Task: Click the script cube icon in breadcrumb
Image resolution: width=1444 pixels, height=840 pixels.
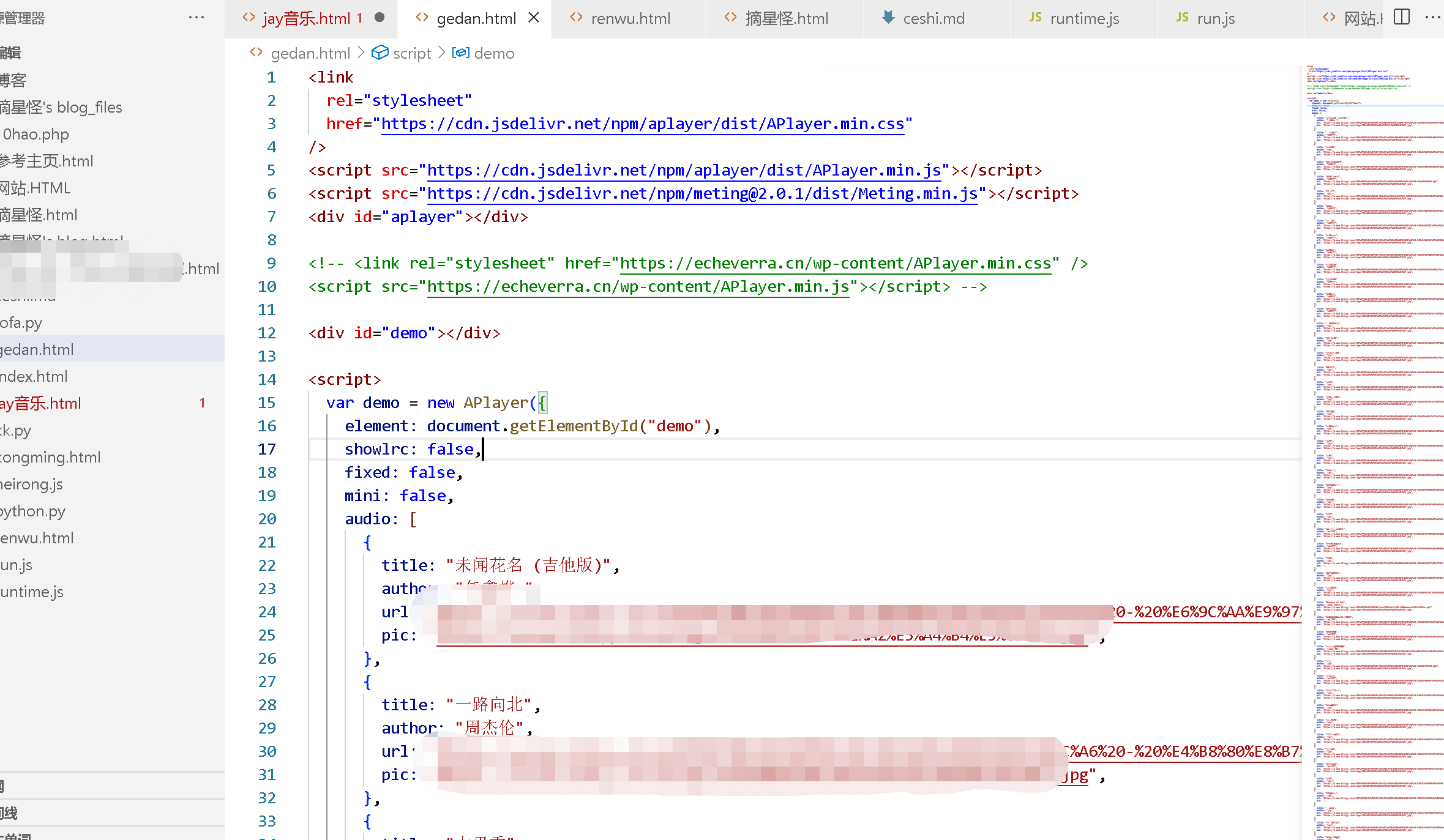Action: pyautogui.click(x=380, y=53)
